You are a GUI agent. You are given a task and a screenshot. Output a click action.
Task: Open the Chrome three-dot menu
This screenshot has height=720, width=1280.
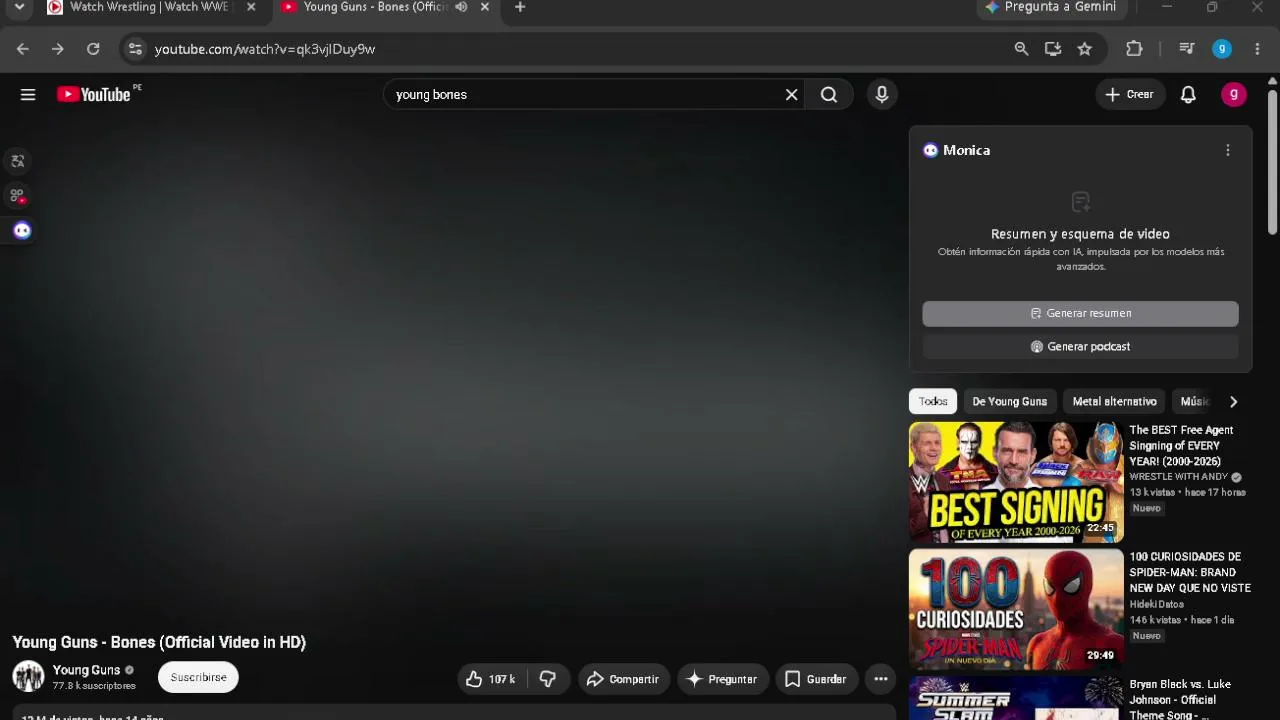pos(1257,49)
